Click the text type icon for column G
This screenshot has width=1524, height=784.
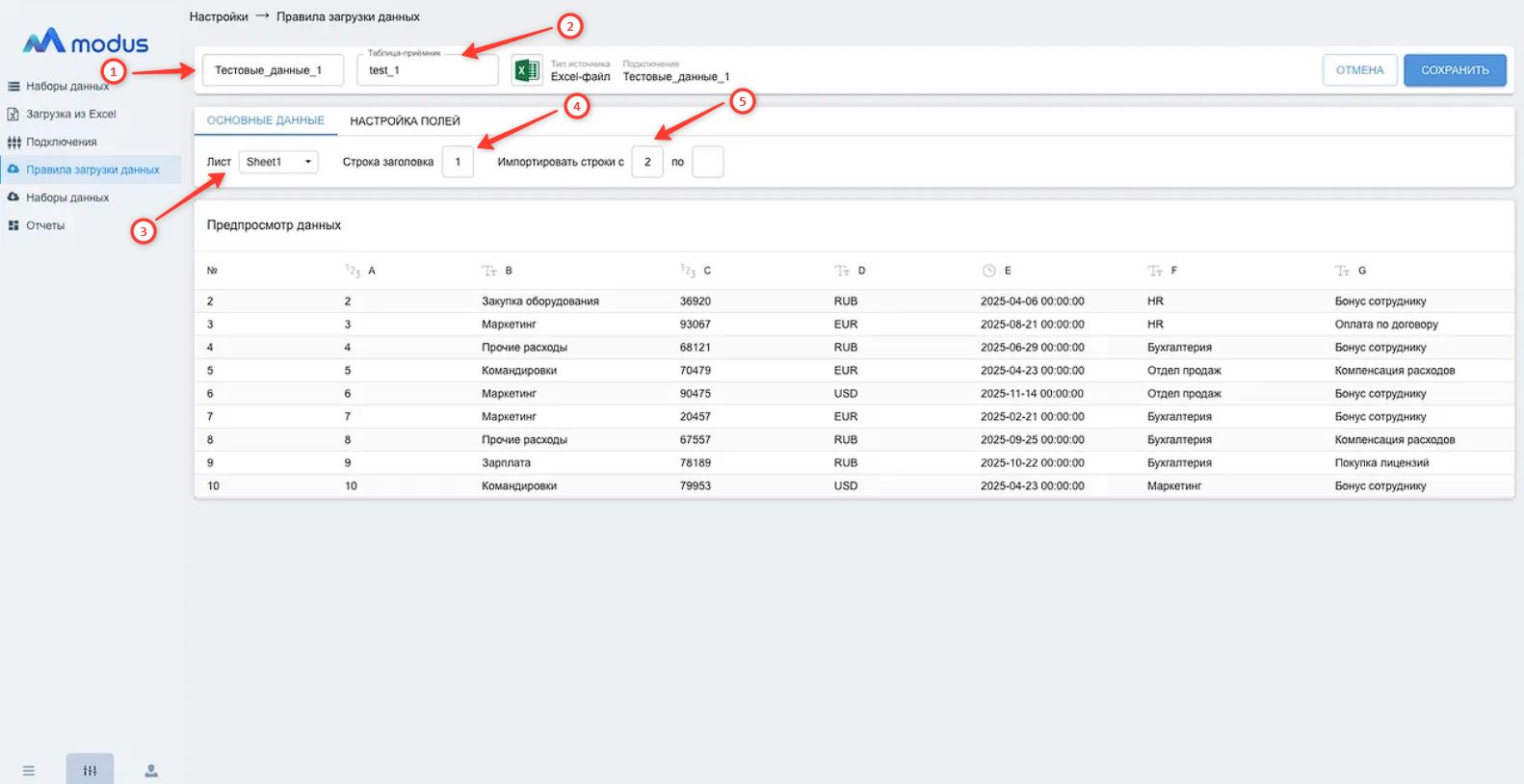click(x=1342, y=271)
